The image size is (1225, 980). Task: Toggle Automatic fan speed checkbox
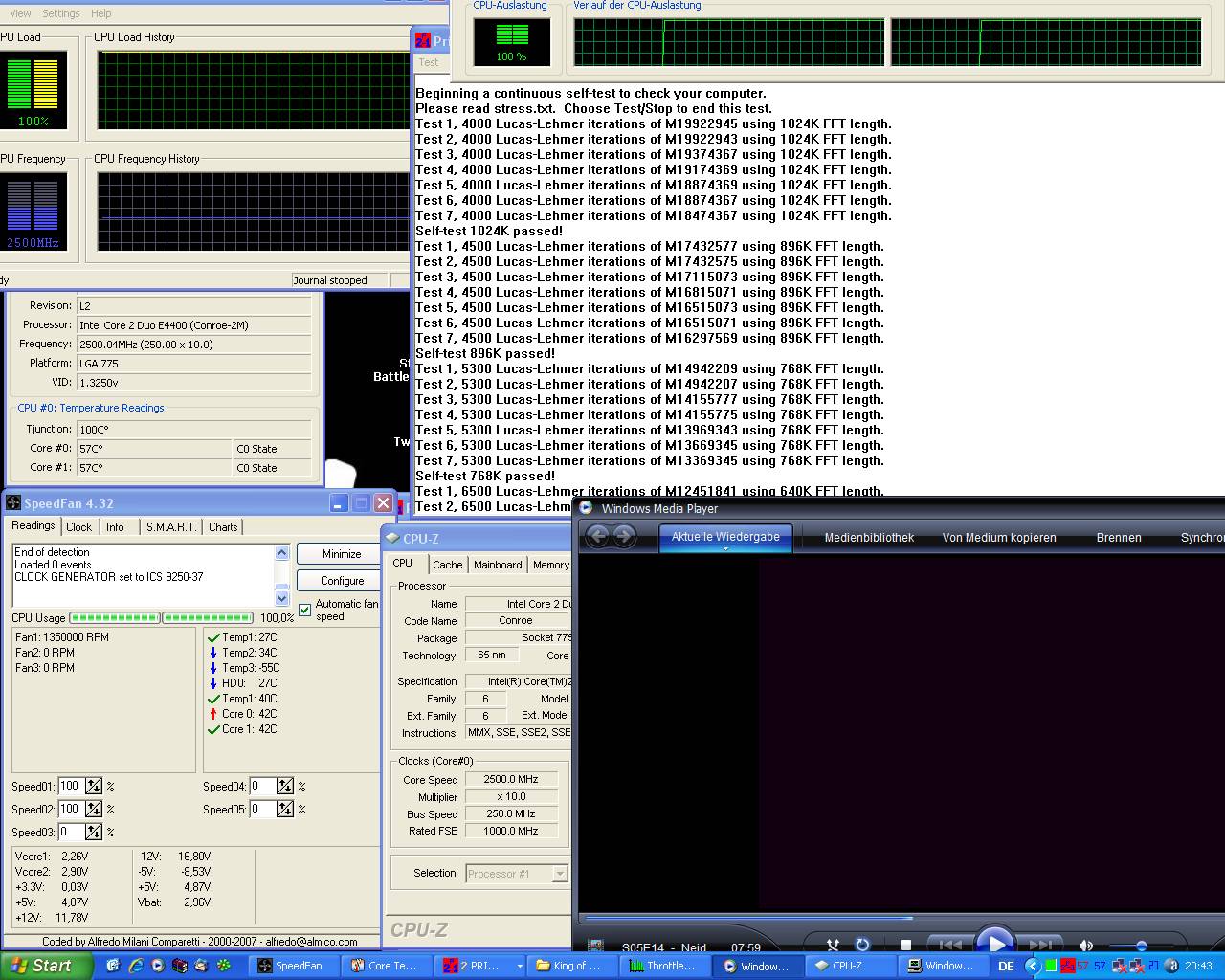tap(305, 610)
